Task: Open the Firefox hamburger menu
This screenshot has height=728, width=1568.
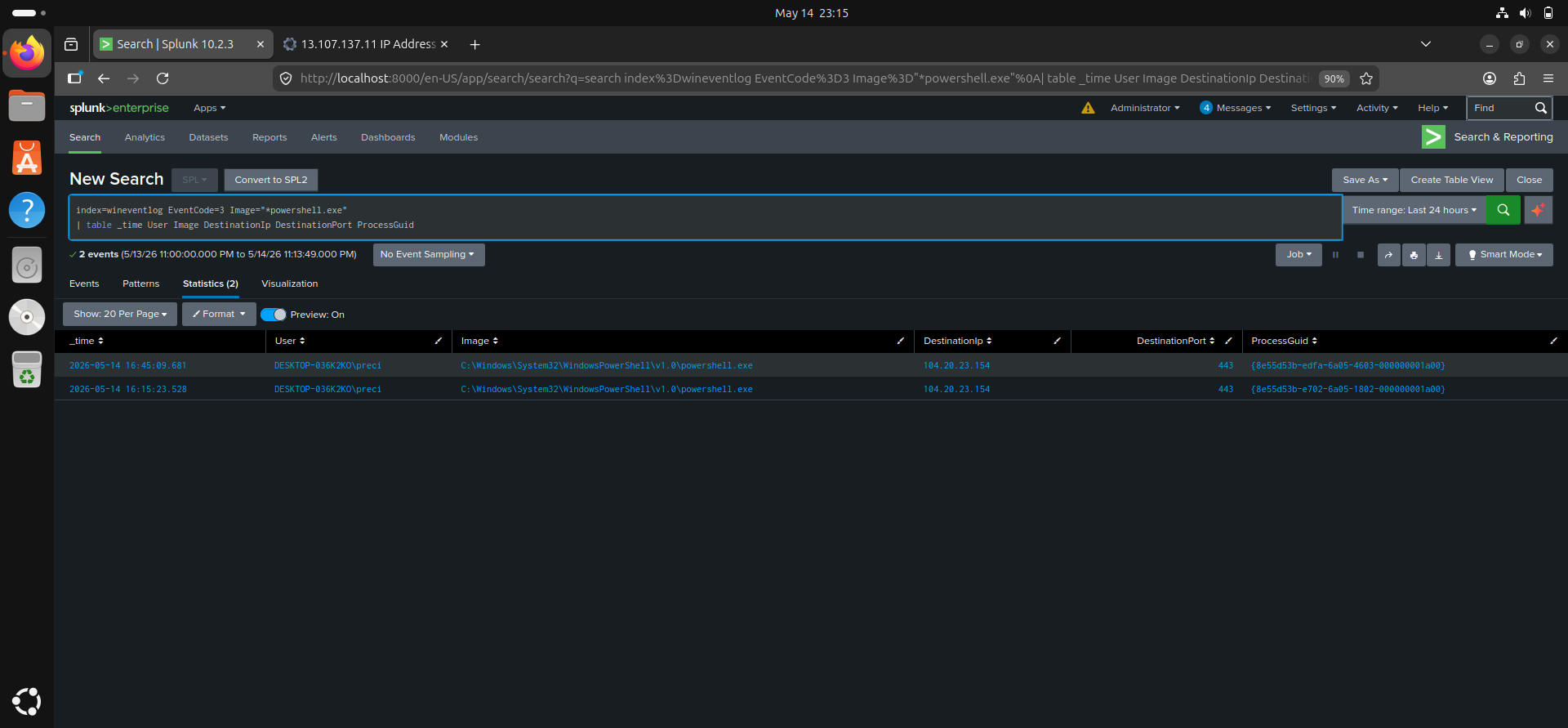Action: click(1548, 78)
